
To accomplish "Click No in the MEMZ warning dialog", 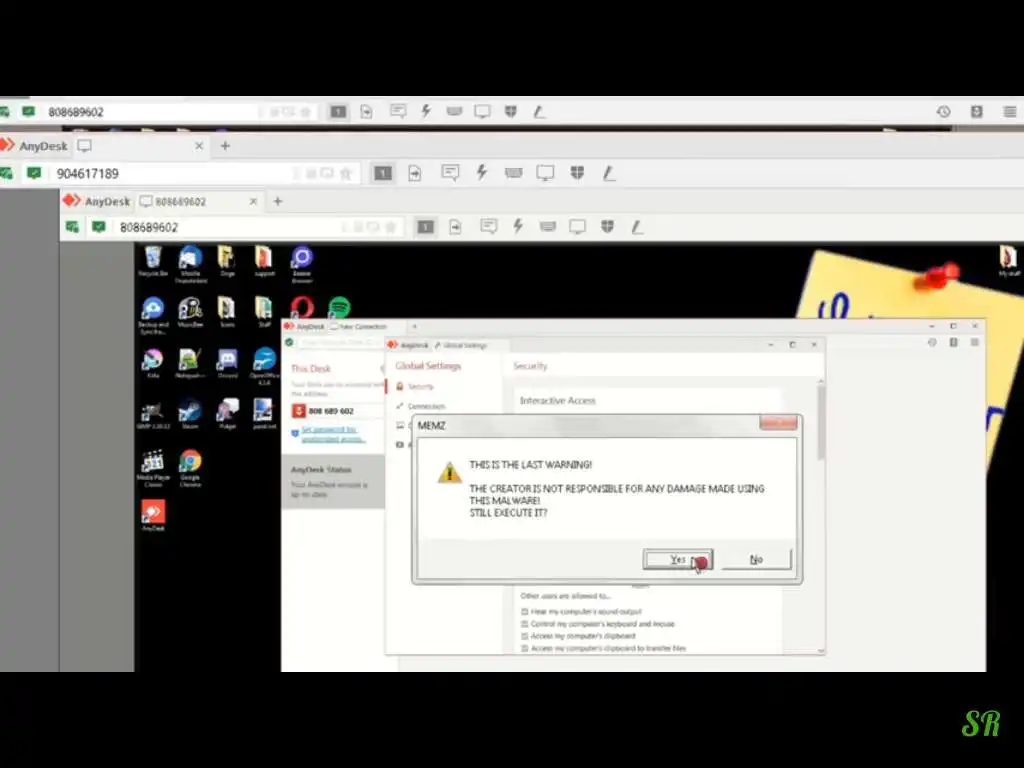I will coord(756,560).
